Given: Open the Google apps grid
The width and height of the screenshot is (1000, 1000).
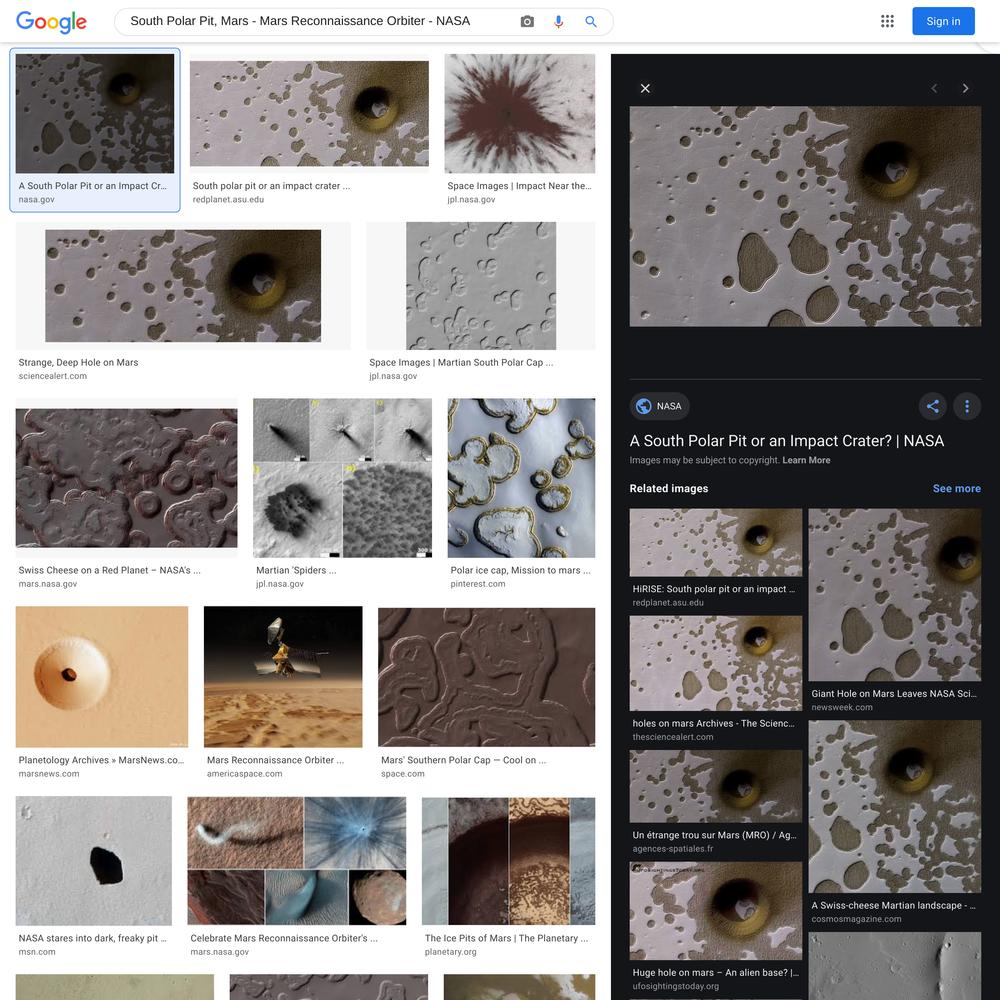Looking at the screenshot, I should tap(887, 21).
